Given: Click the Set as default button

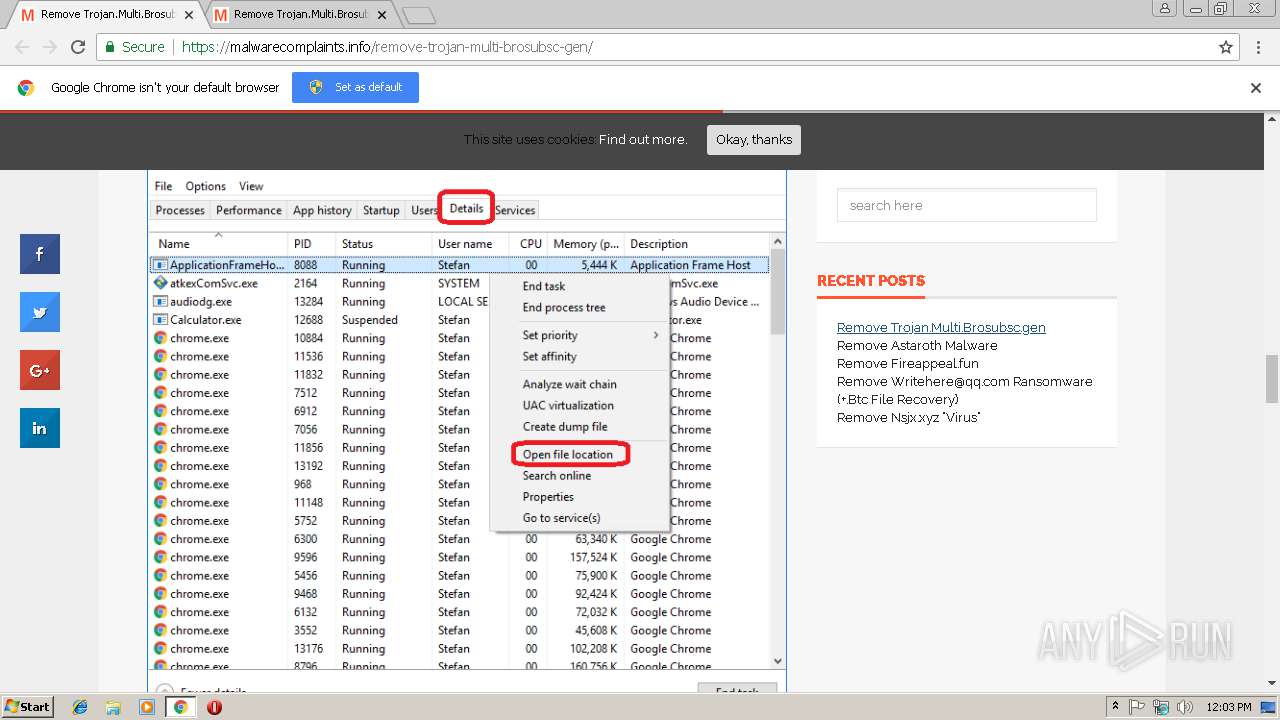Looking at the screenshot, I should (355, 88).
